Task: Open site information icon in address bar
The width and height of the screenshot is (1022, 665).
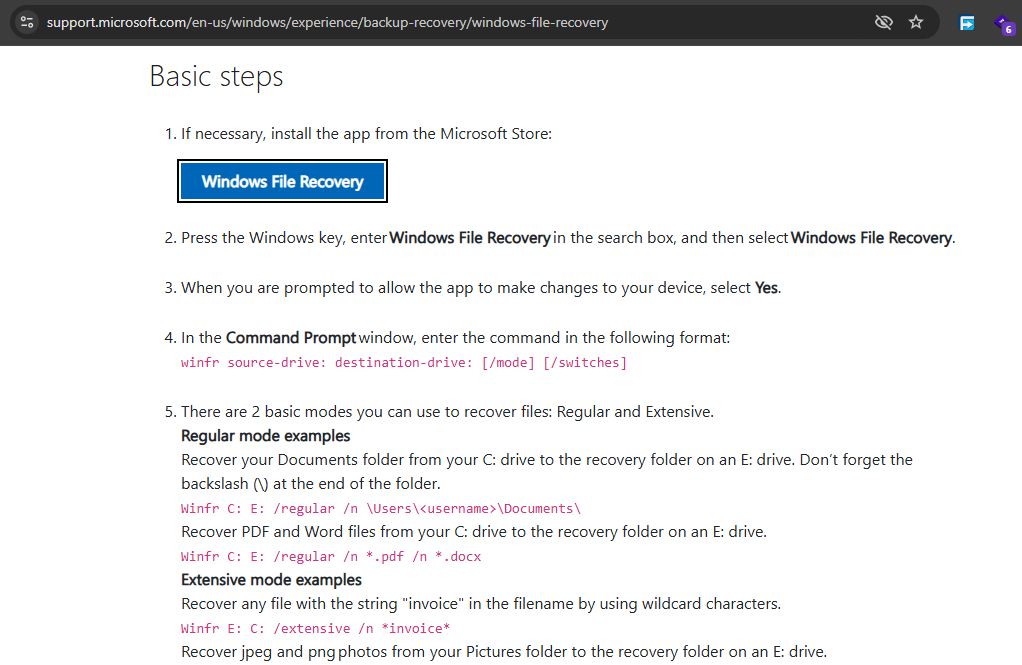Action: (27, 22)
